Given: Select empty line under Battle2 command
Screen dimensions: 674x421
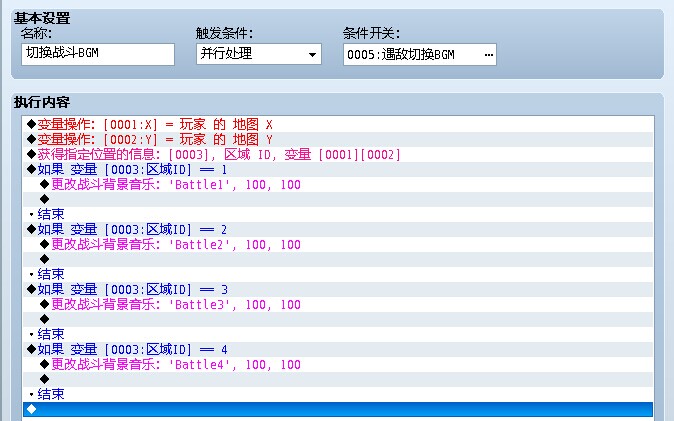Looking at the screenshot, I should click(338, 260).
